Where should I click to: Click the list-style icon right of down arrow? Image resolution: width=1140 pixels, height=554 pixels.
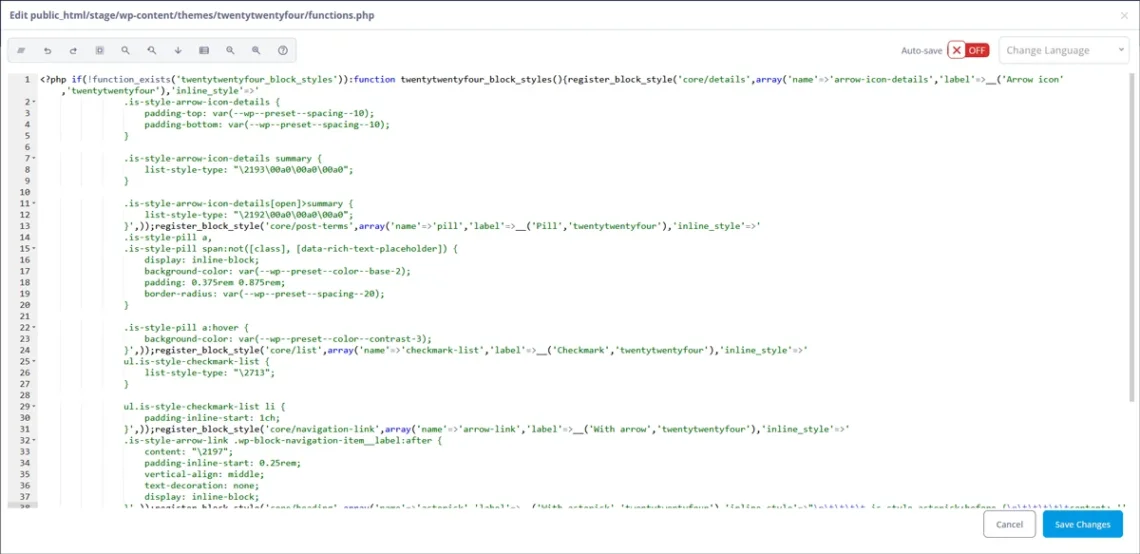tap(204, 50)
